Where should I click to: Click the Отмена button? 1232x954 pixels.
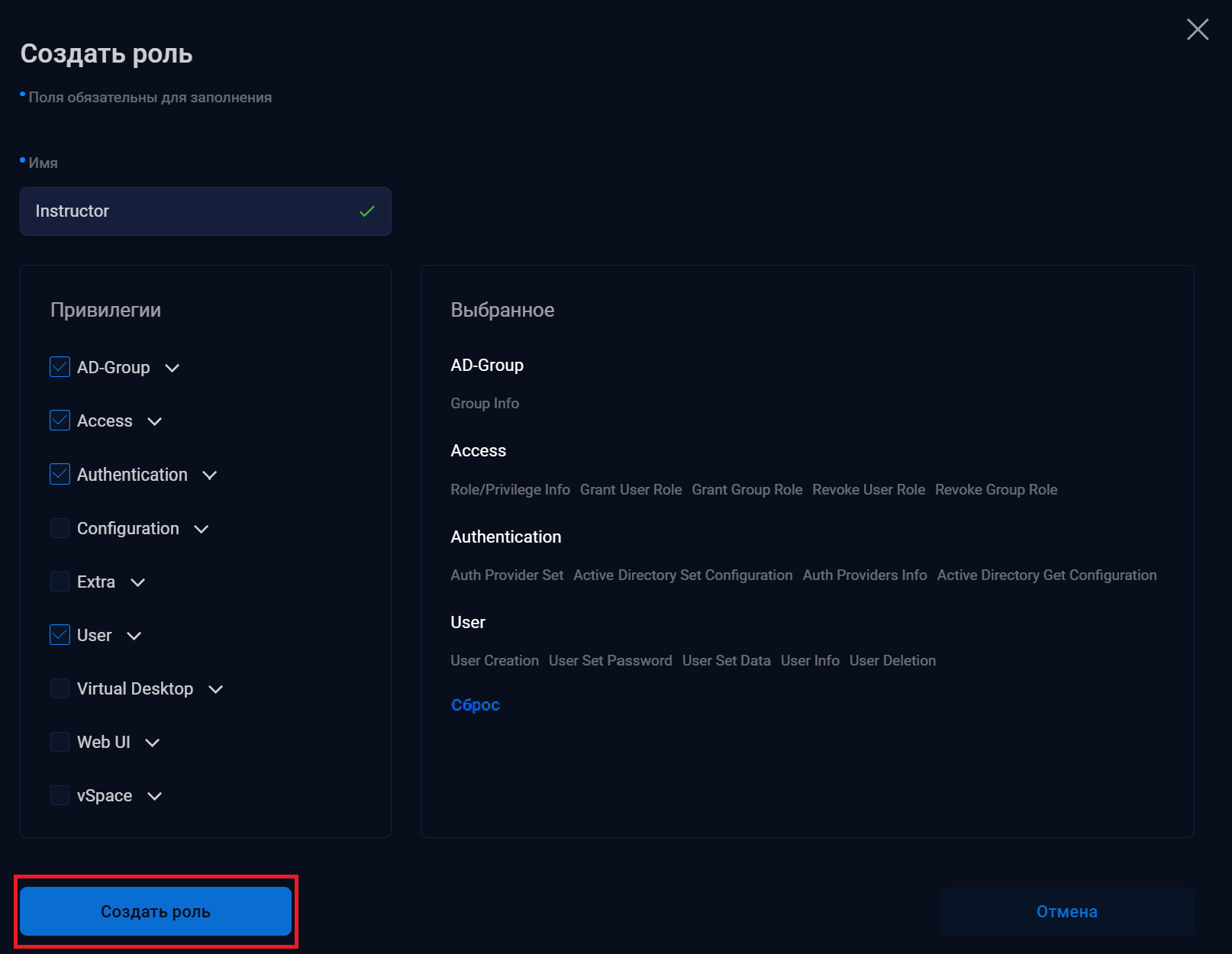1066,911
